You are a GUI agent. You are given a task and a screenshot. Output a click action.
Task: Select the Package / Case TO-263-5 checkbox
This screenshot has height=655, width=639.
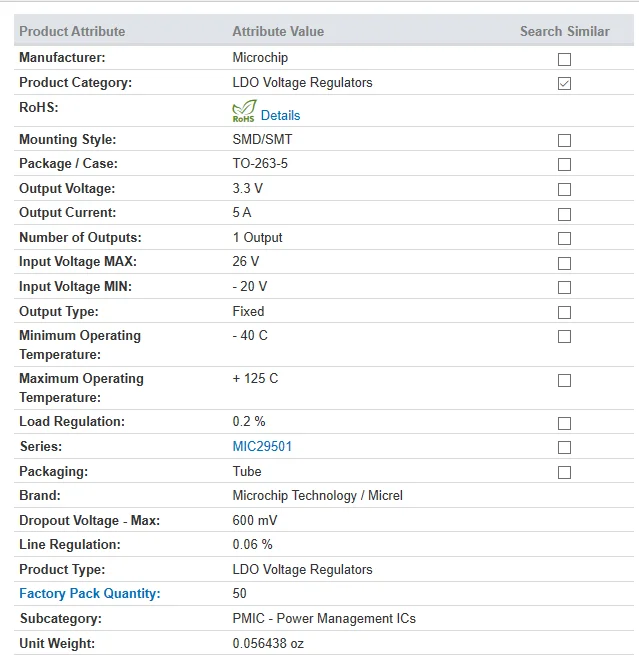pyautogui.click(x=564, y=165)
